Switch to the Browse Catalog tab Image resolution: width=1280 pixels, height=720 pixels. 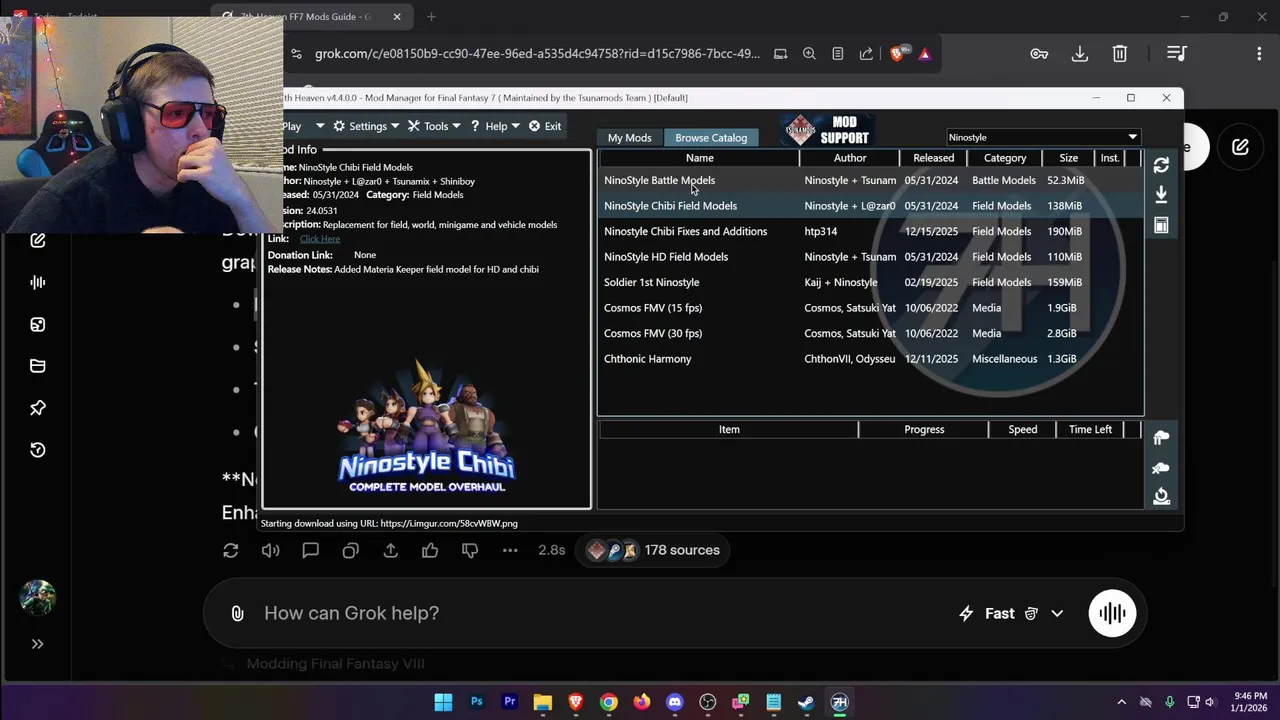pyautogui.click(x=711, y=138)
